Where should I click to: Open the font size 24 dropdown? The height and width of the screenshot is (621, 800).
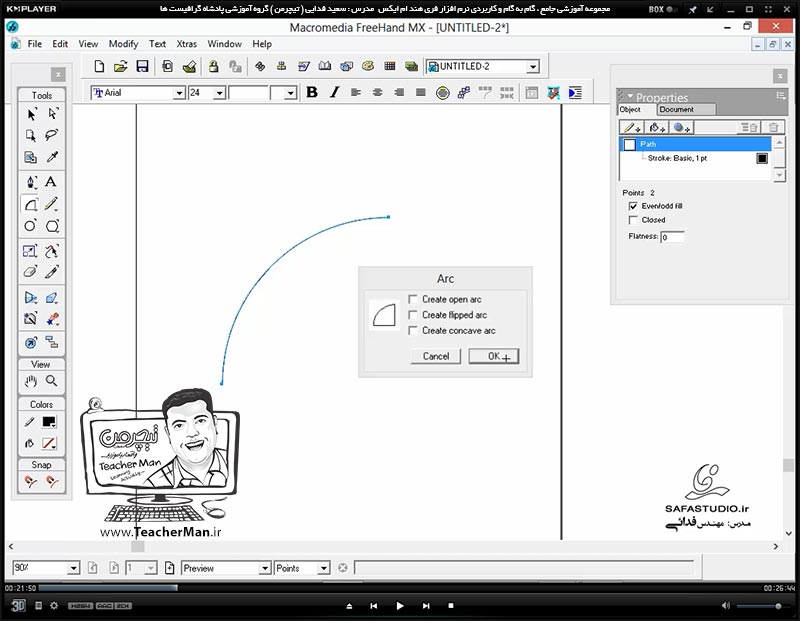tap(219, 93)
